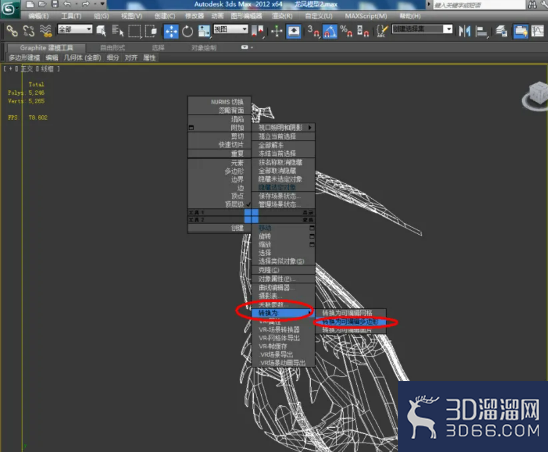Click the Select and Manipulate icon

click(276, 31)
